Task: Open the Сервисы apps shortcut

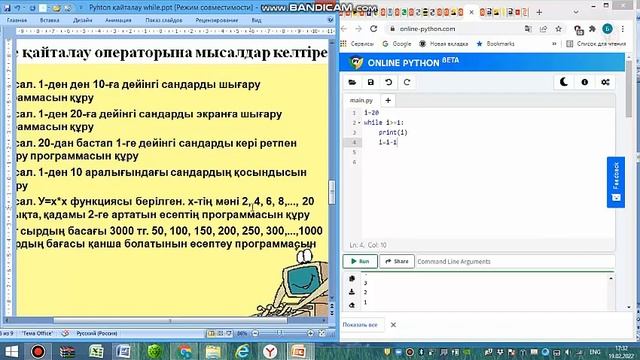Action: point(357,44)
